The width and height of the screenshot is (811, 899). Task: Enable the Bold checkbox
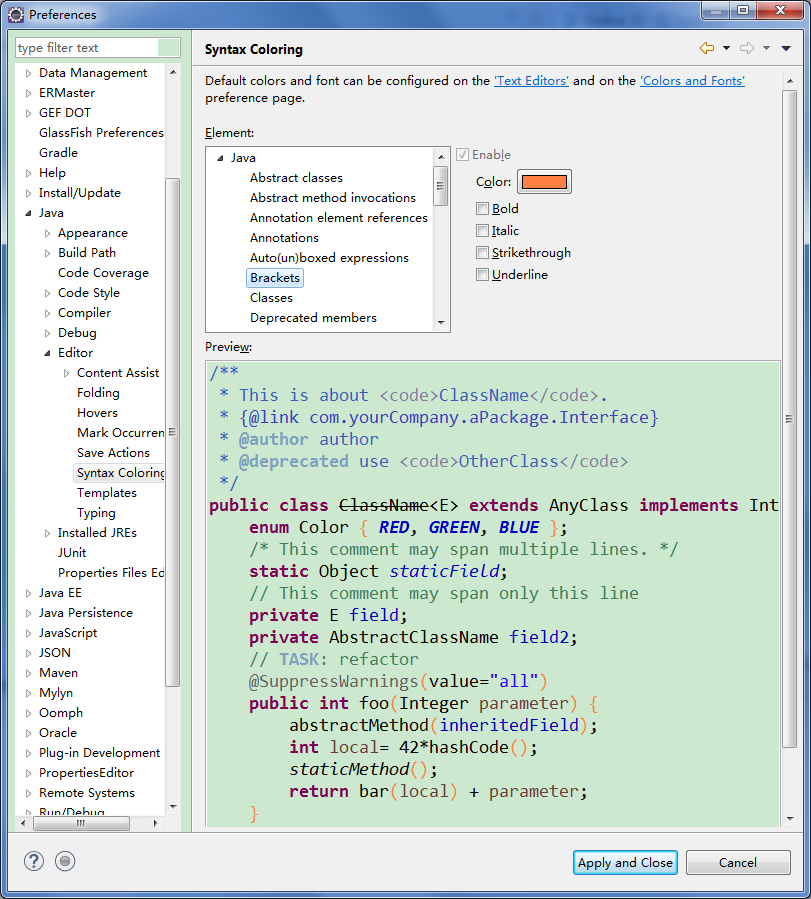[x=483, y=209]
